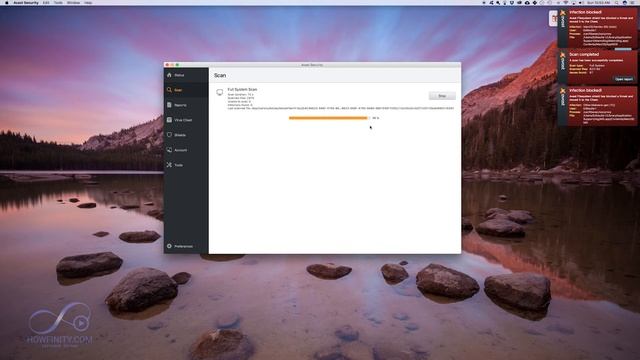Click the top Infection blocked notification title
This screenshot has width=640, height=360.
[x=585, y=12]
